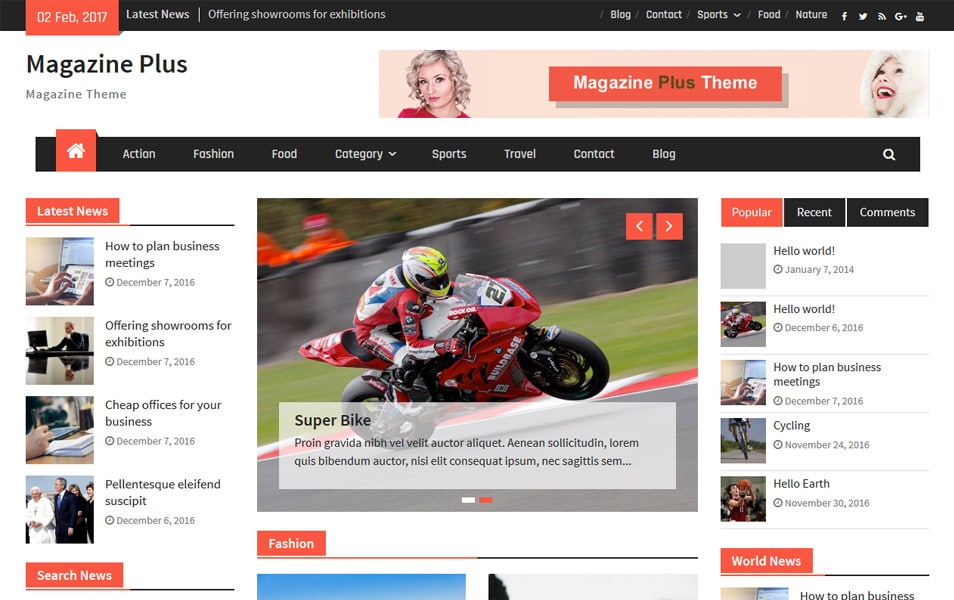Open the Cycling popular post

[x=792, y=425]
